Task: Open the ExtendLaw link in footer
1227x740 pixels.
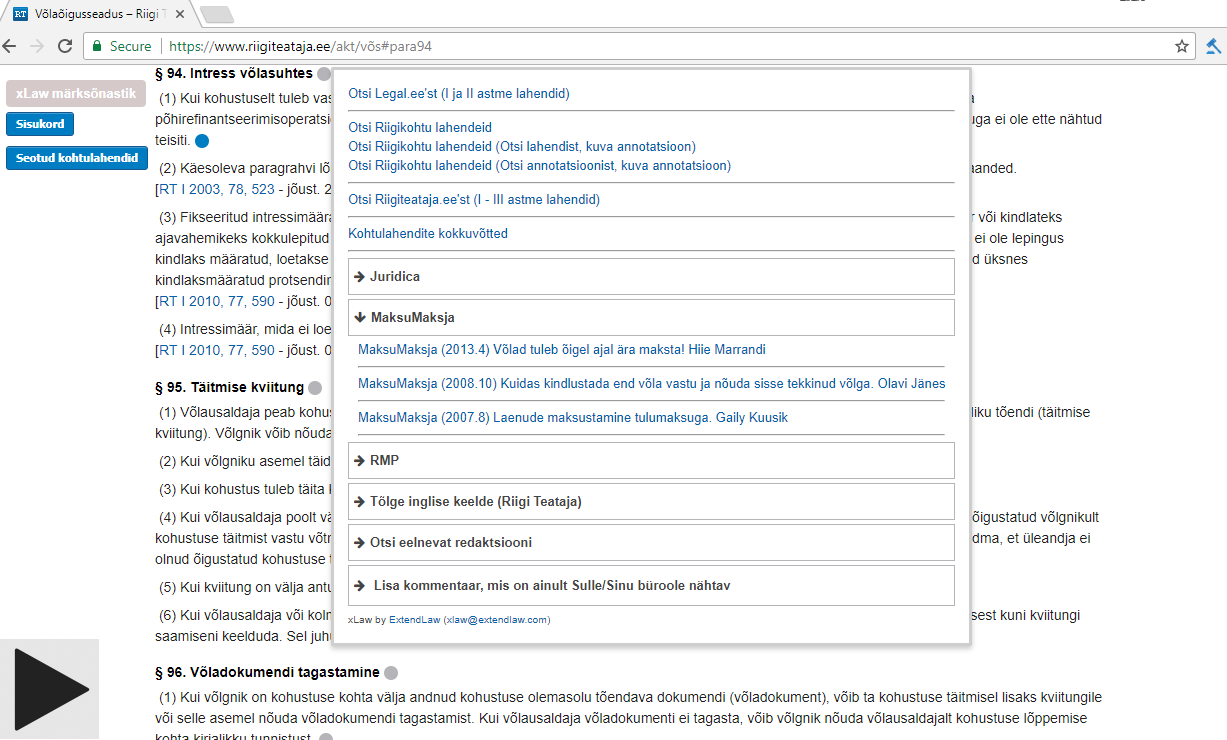Action: [414, 620]
